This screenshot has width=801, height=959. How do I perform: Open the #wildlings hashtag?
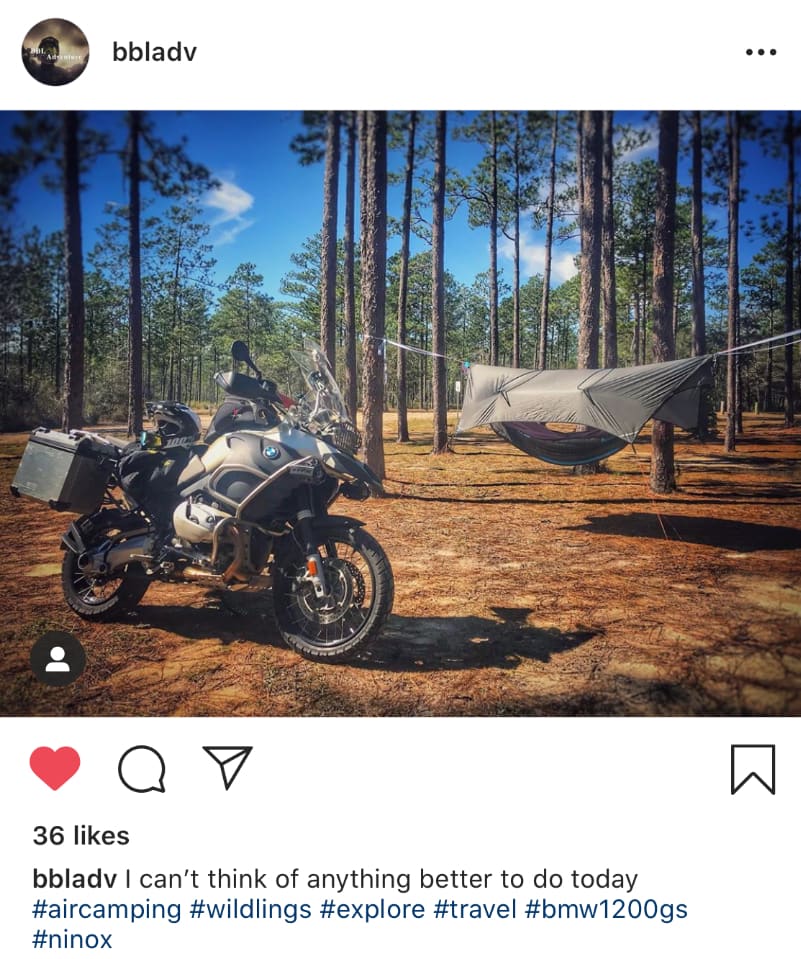pos(251,909)
